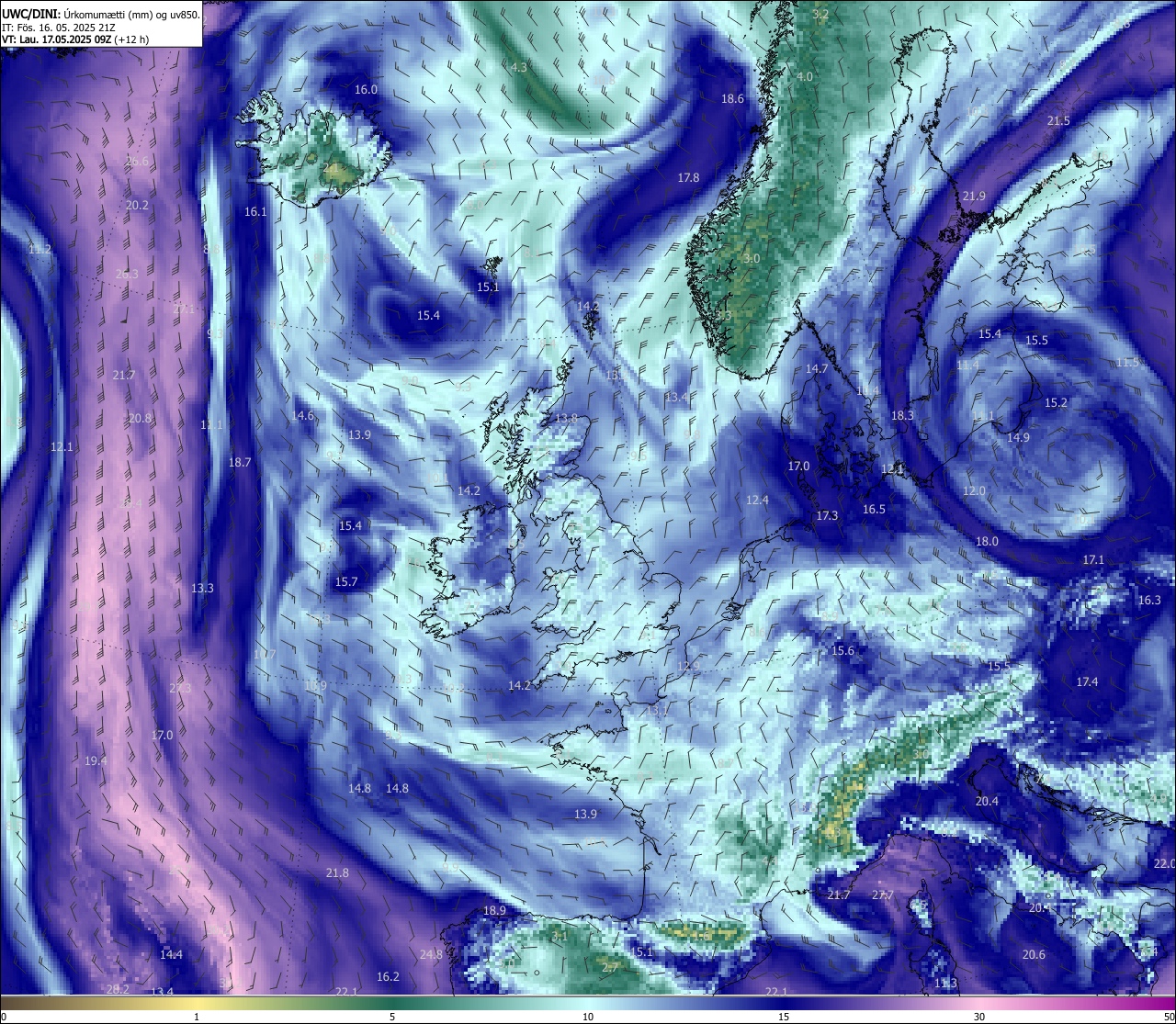Click the 12.9 value near the Dover Strait
This screenshot has height=1024, width=1176.
pyautogui.click(x=688, y=666)
